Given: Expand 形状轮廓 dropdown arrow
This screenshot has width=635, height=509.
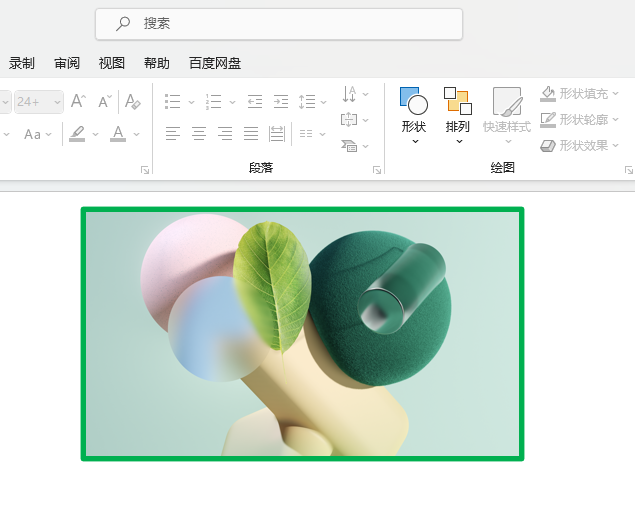Looking at the screenshot, I should pos(616,120).
